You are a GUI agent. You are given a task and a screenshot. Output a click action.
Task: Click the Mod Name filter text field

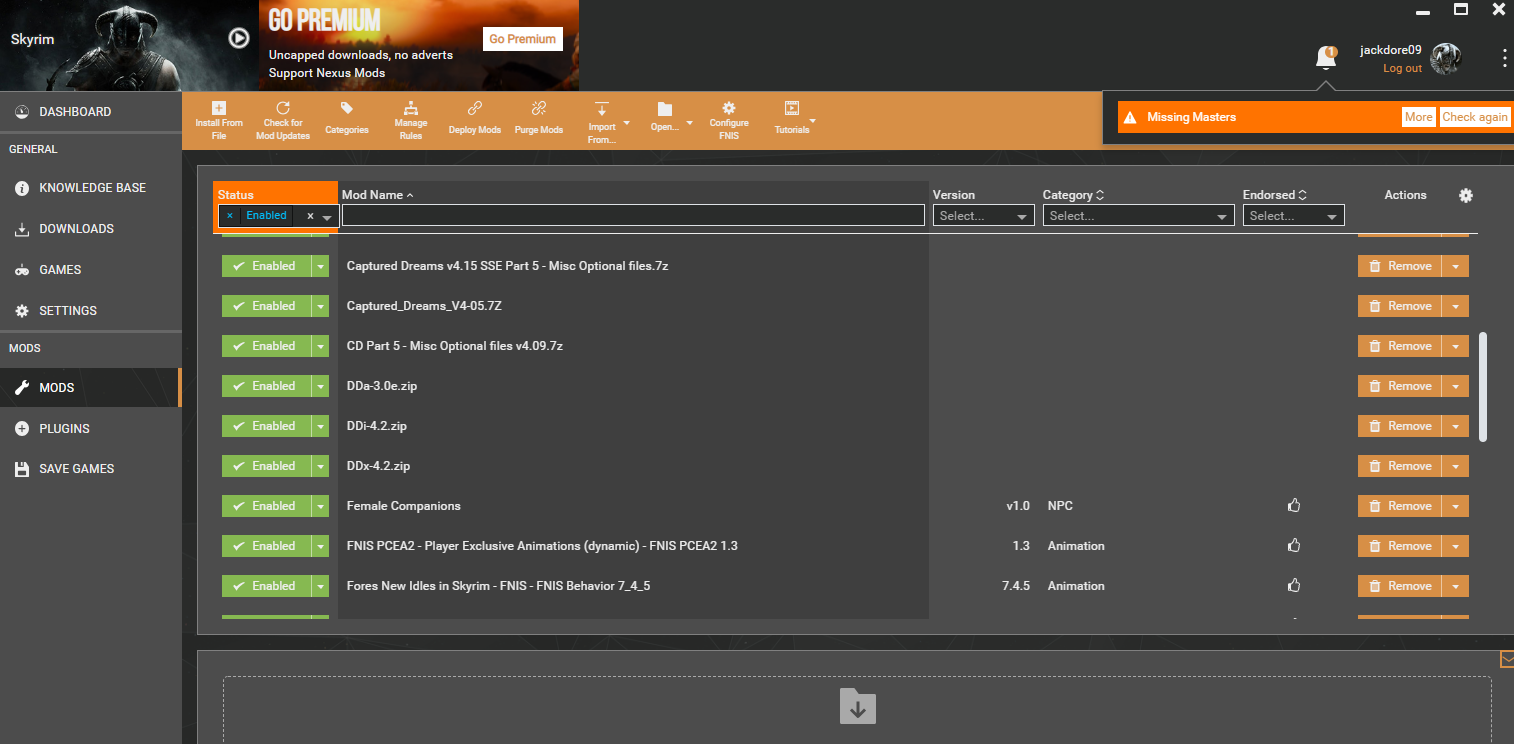[633, 215]
